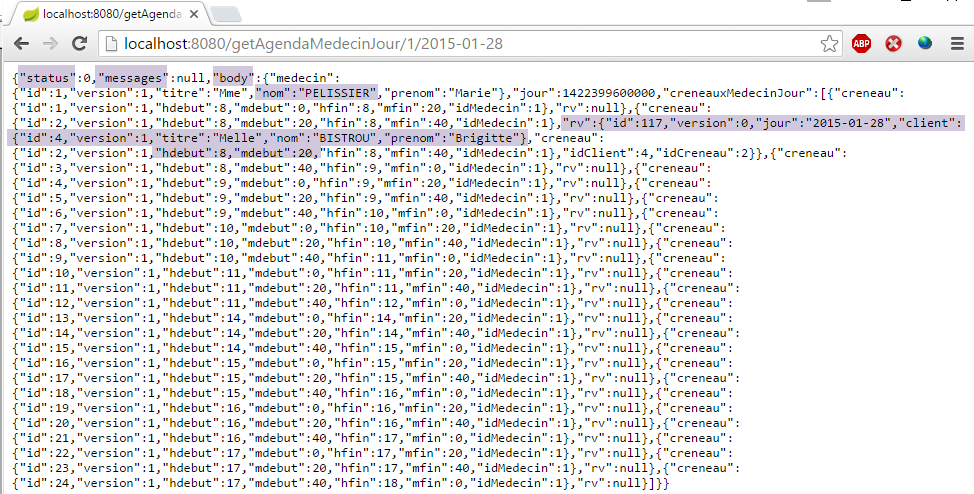Click the browser back arrow
Image resolution: width=974 pixels, height=494 pixels.
(21, 44)
